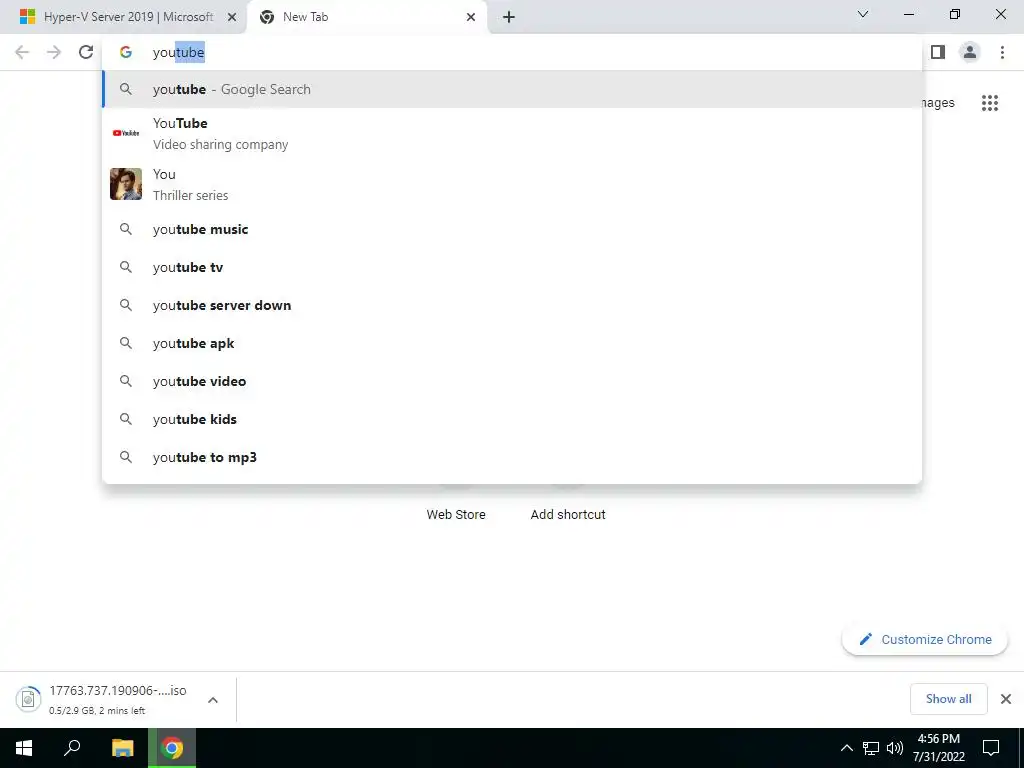Open the Action Center notifications icon
This screenshot has height=768, width=1024.
991,748
